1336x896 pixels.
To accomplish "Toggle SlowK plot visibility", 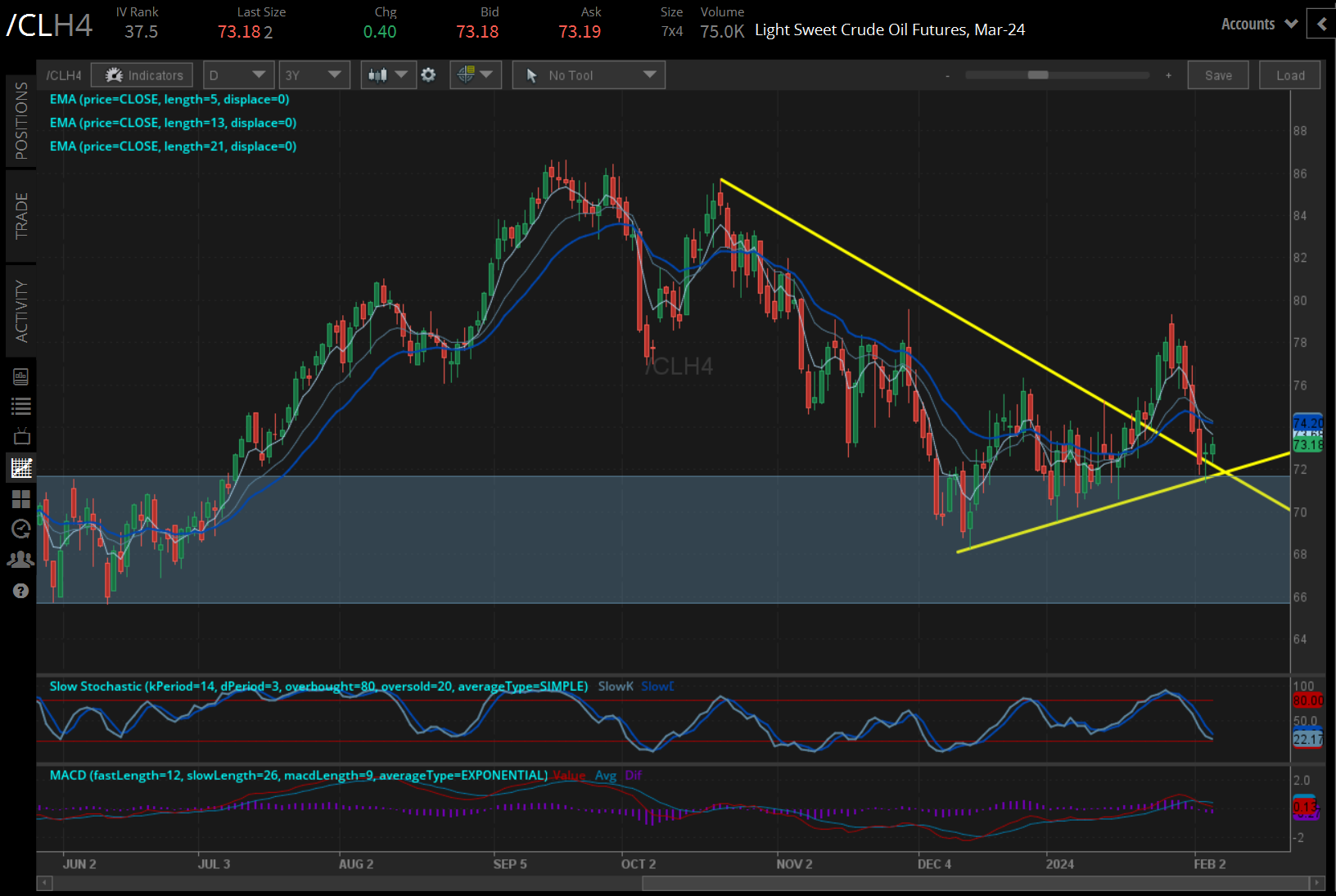I will (x=615, y=687).
